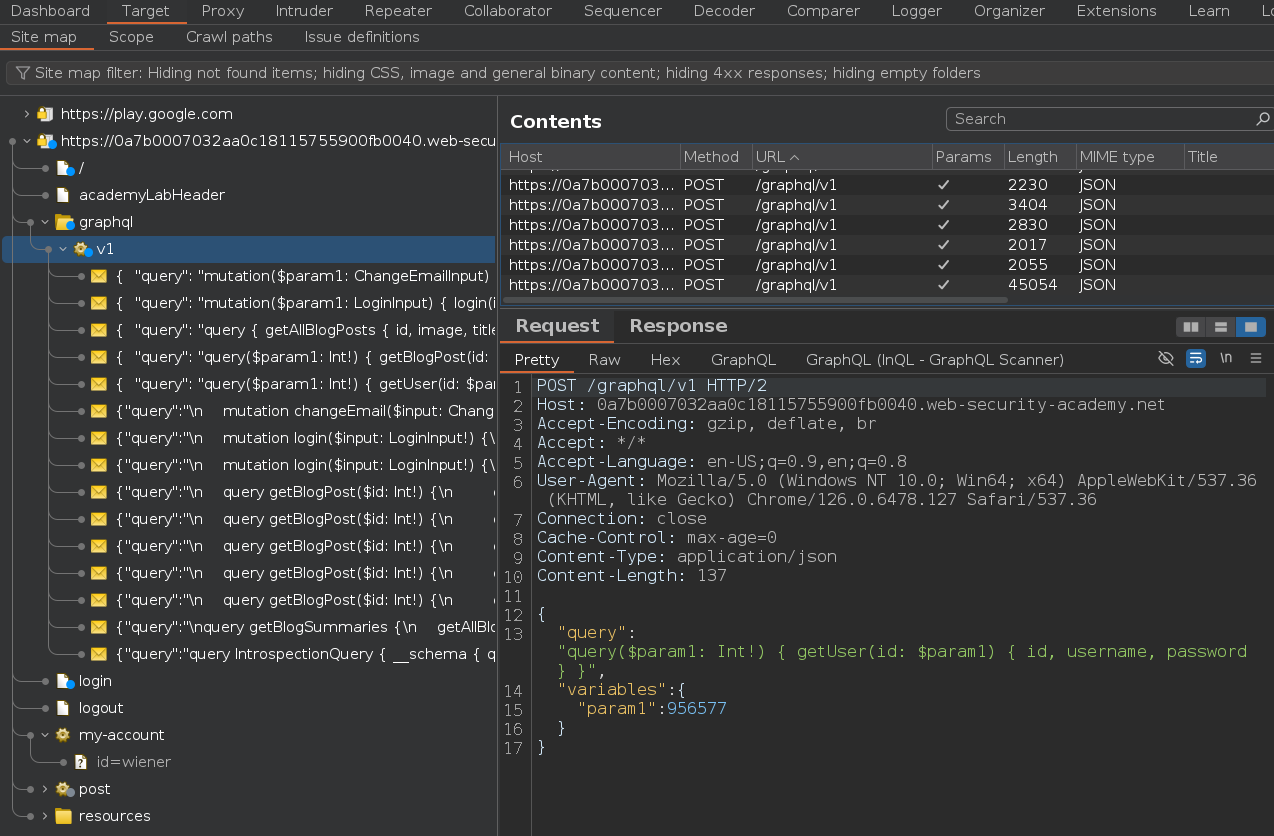The height and width of the screenshot is (836, 1274).
Task: Click the id=wiener question-mark file icon
Action: click(x=81, y=762)
